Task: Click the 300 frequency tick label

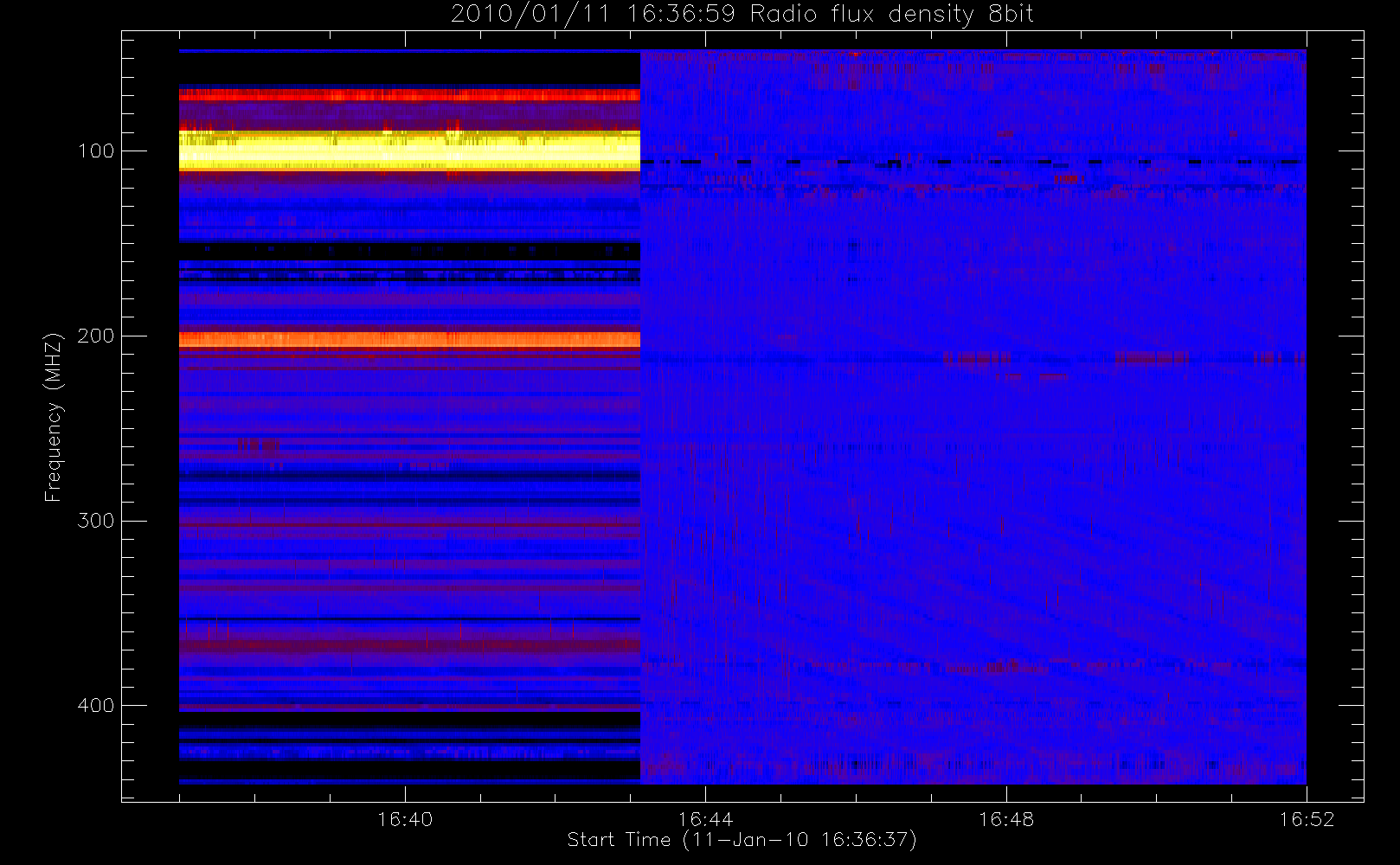Action: pyautogui.click(x=96, y=521)
